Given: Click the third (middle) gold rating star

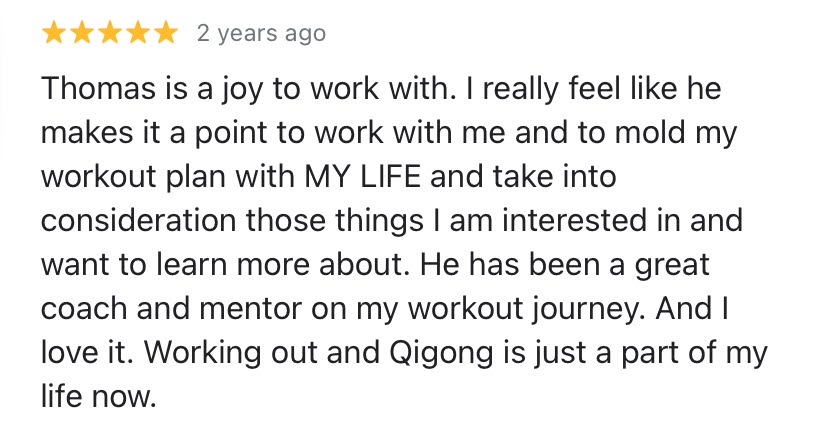Looking at the screenshot, I should click(109, 34).
